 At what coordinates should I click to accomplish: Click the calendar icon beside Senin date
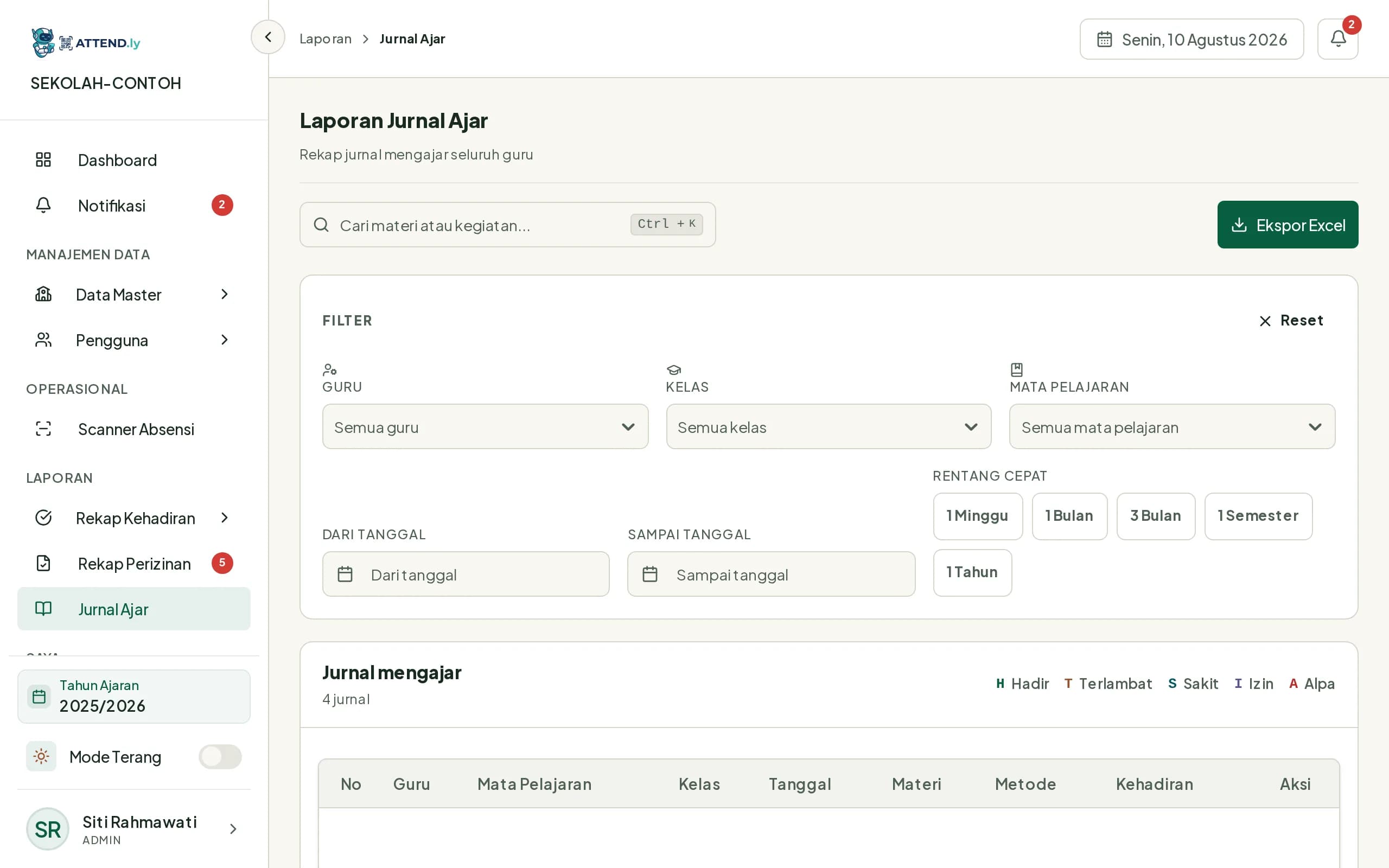[1104, 39]
